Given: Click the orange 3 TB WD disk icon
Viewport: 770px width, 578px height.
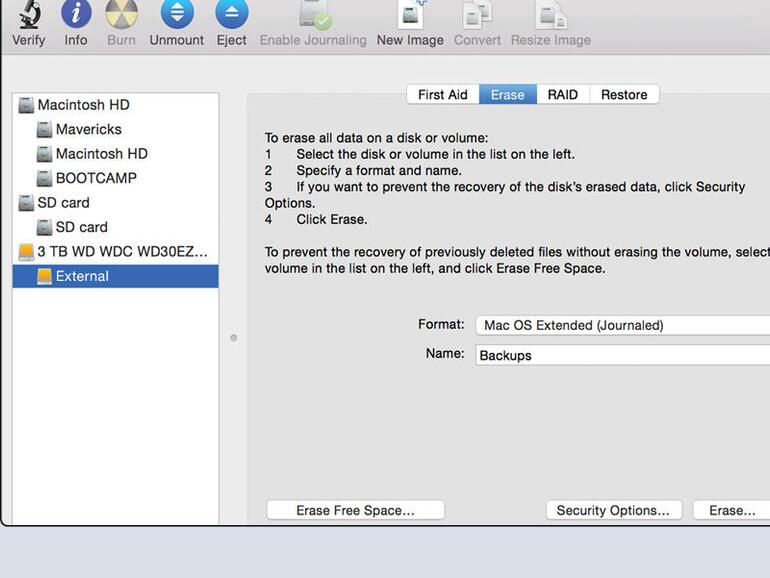Looking at the screenshot, I should 26,252.
